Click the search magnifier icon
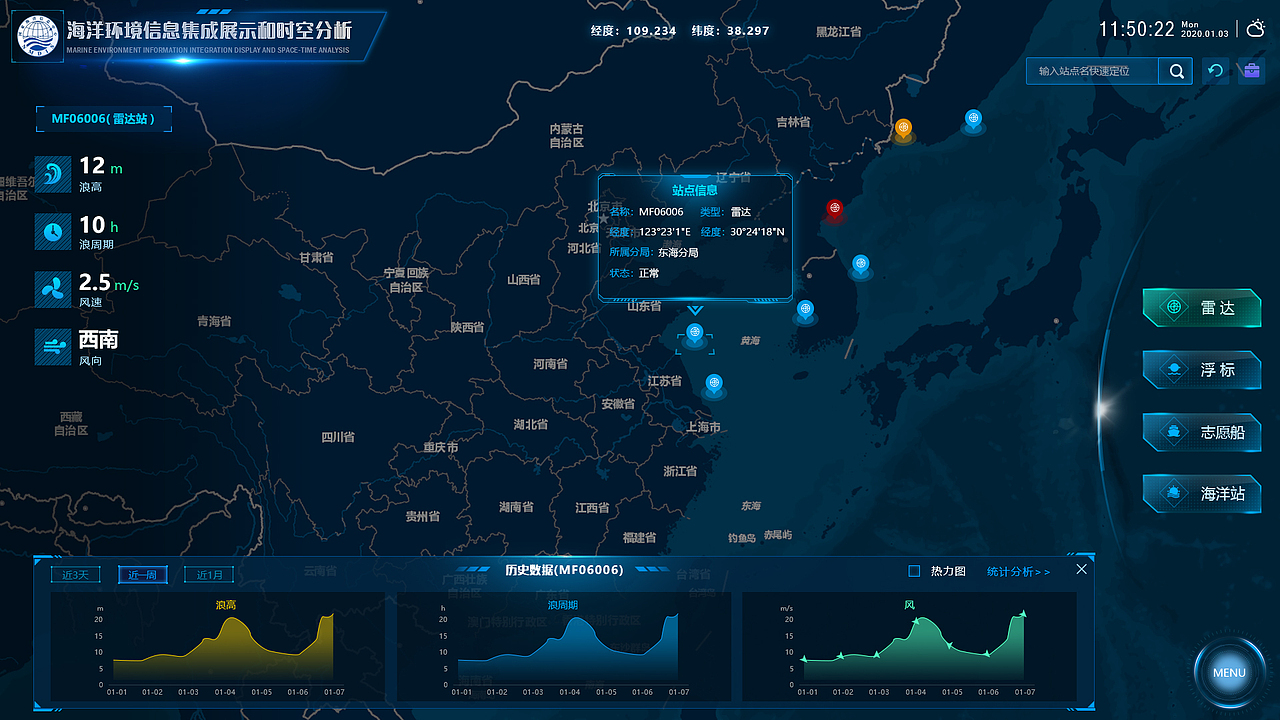The height and width of the screenshot is (720, 1280). [x=1176, y=71]
